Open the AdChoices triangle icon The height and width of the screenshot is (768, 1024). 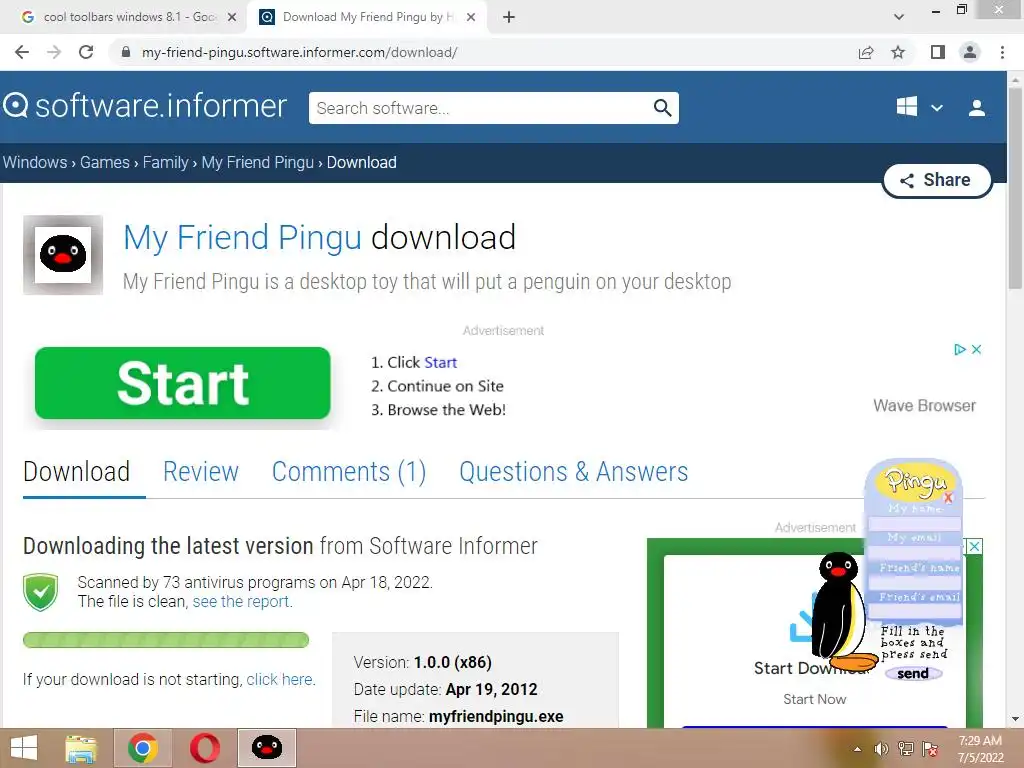pyautogui.click(x=959, y=349)
